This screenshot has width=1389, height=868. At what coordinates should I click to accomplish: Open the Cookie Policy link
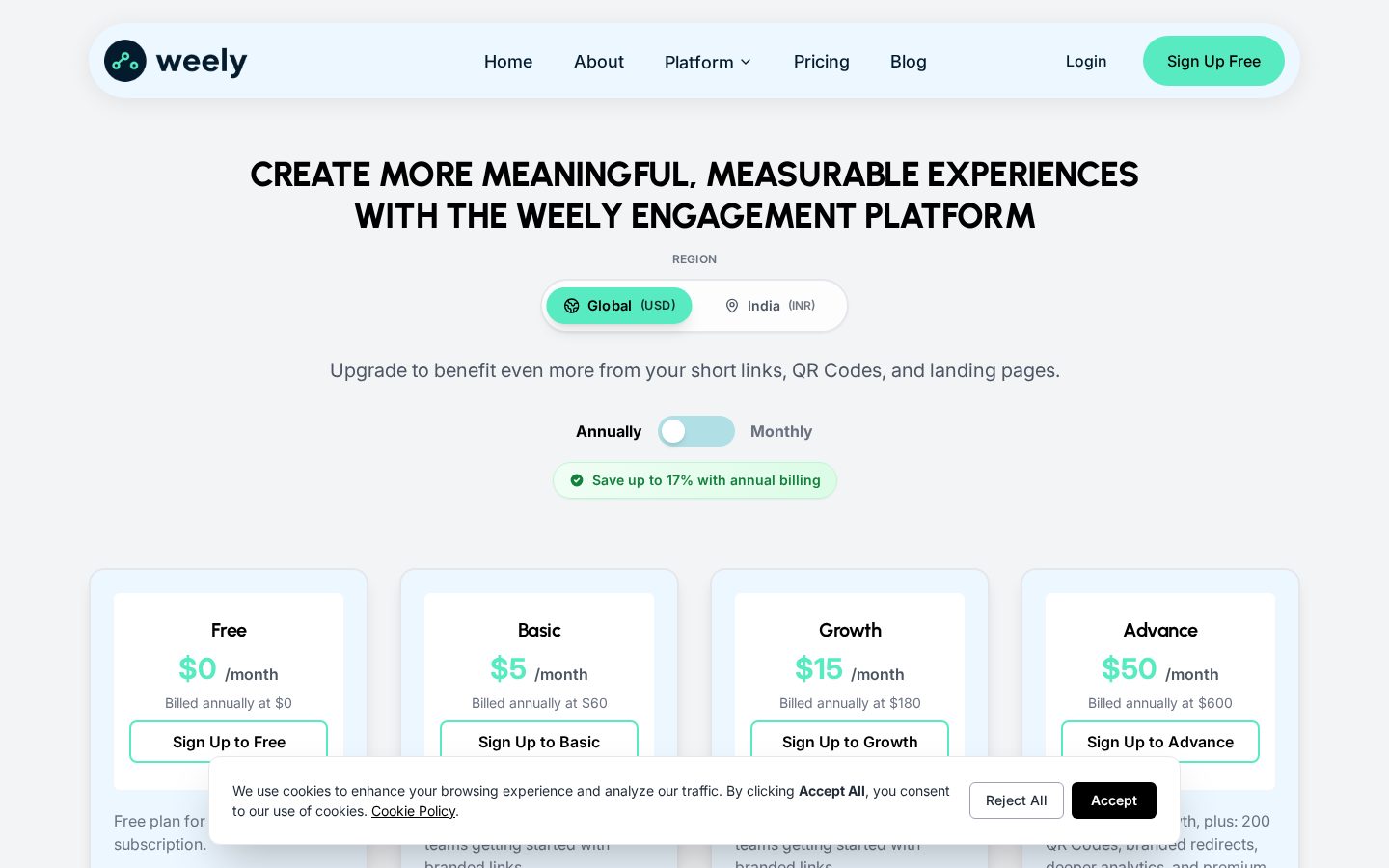[x=413, y=811]
